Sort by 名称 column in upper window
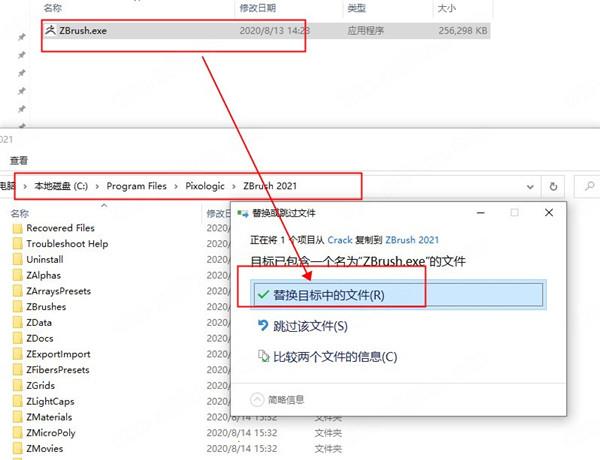Viewport: 600px width, 460px height. coord(53,8)
